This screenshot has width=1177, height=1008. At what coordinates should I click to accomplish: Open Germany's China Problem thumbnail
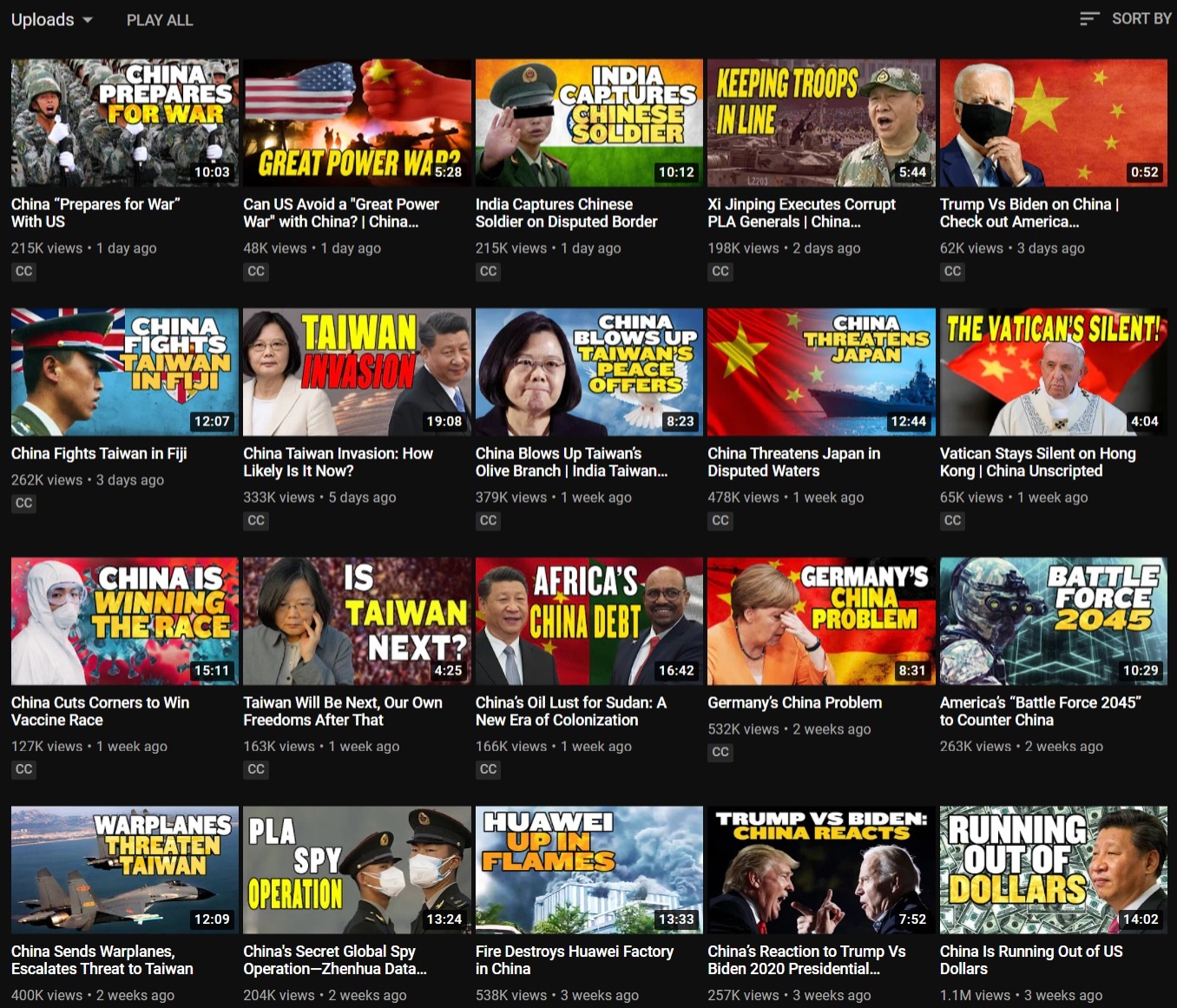pos(821,621)
